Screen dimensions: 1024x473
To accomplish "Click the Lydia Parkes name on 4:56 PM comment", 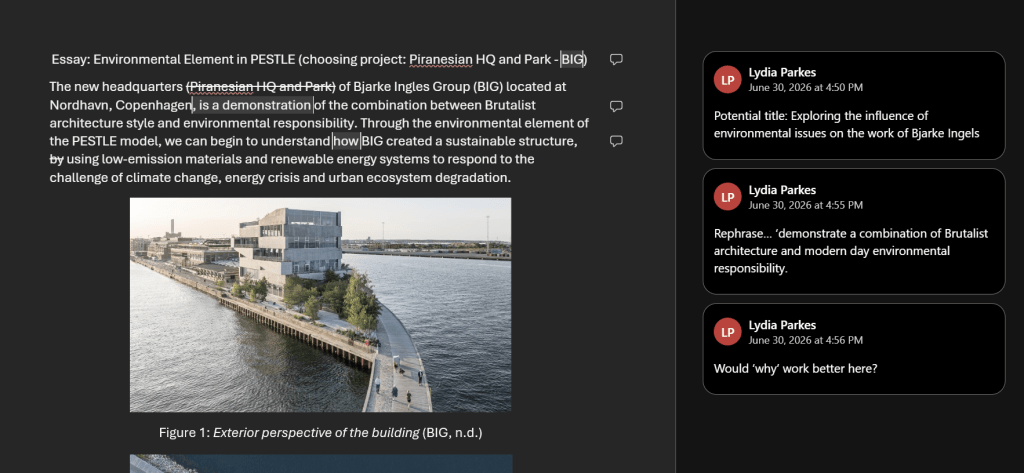I will 782,325.
